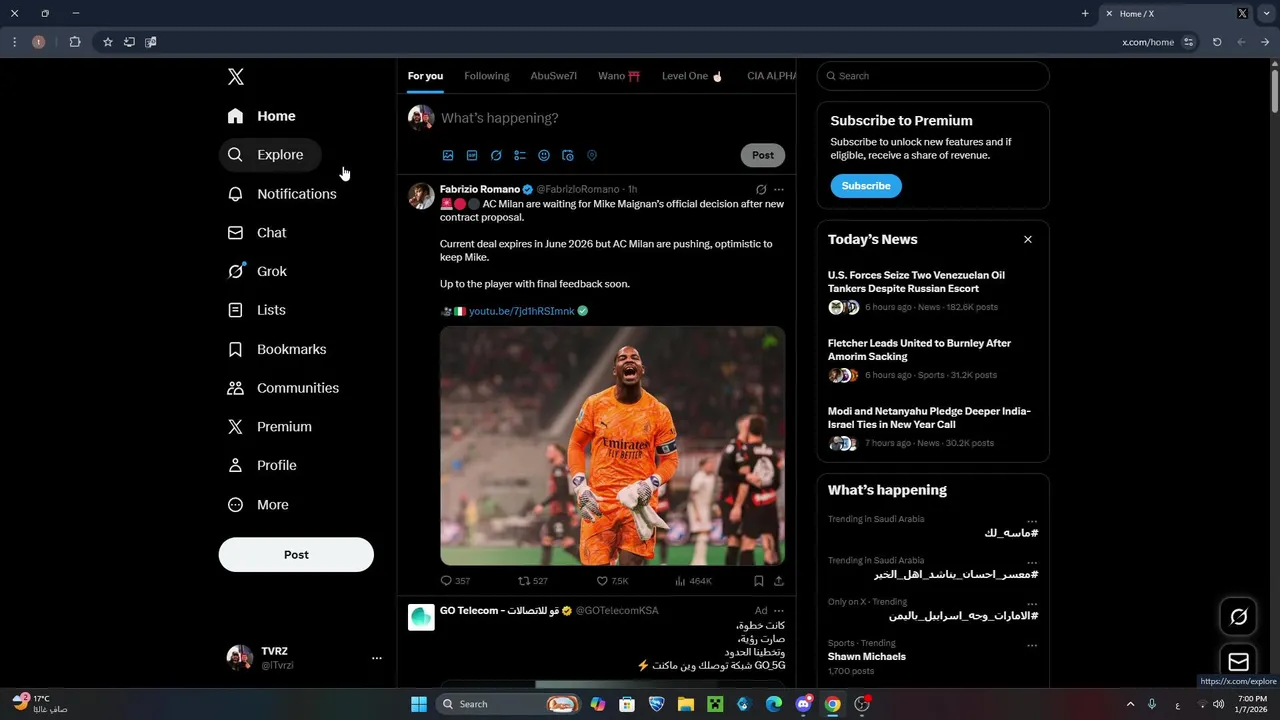Click the page vertical scrollbar thumb
This screenshot has height=720, width=1280.
[x=1274, y=89]
